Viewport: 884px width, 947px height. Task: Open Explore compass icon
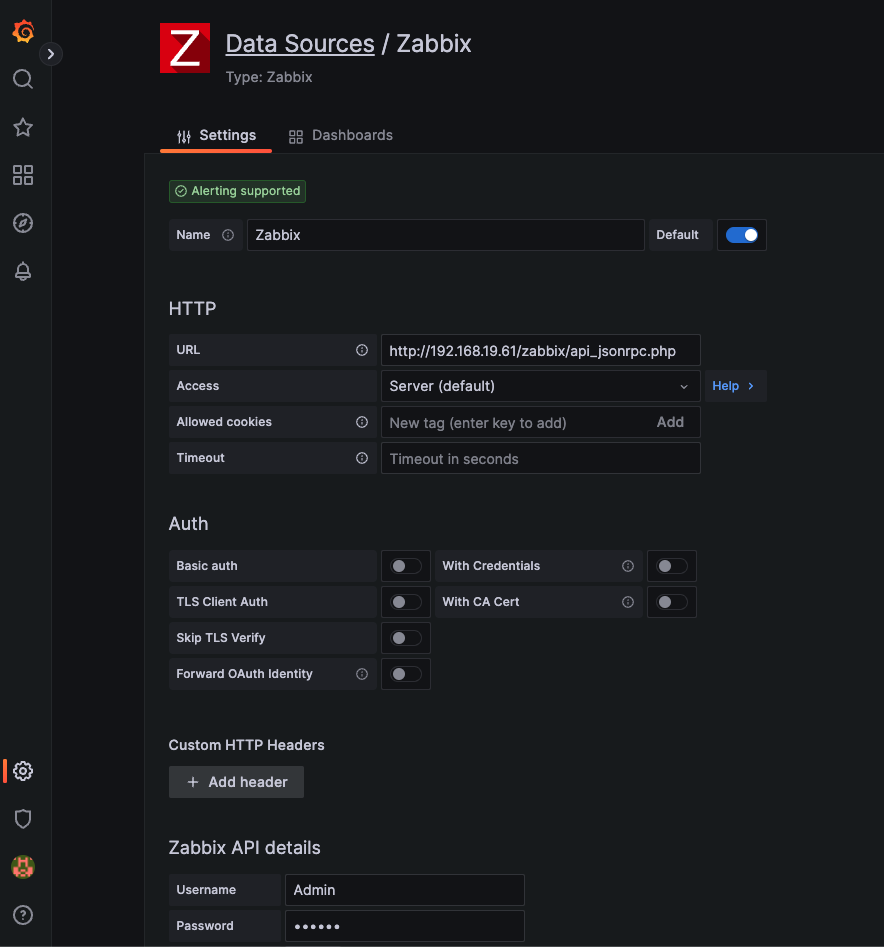tap(23, 223)
